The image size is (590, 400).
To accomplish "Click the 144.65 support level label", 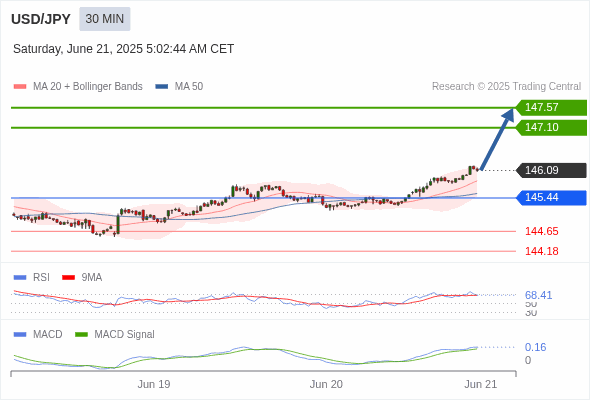I will tap(541, 231).
